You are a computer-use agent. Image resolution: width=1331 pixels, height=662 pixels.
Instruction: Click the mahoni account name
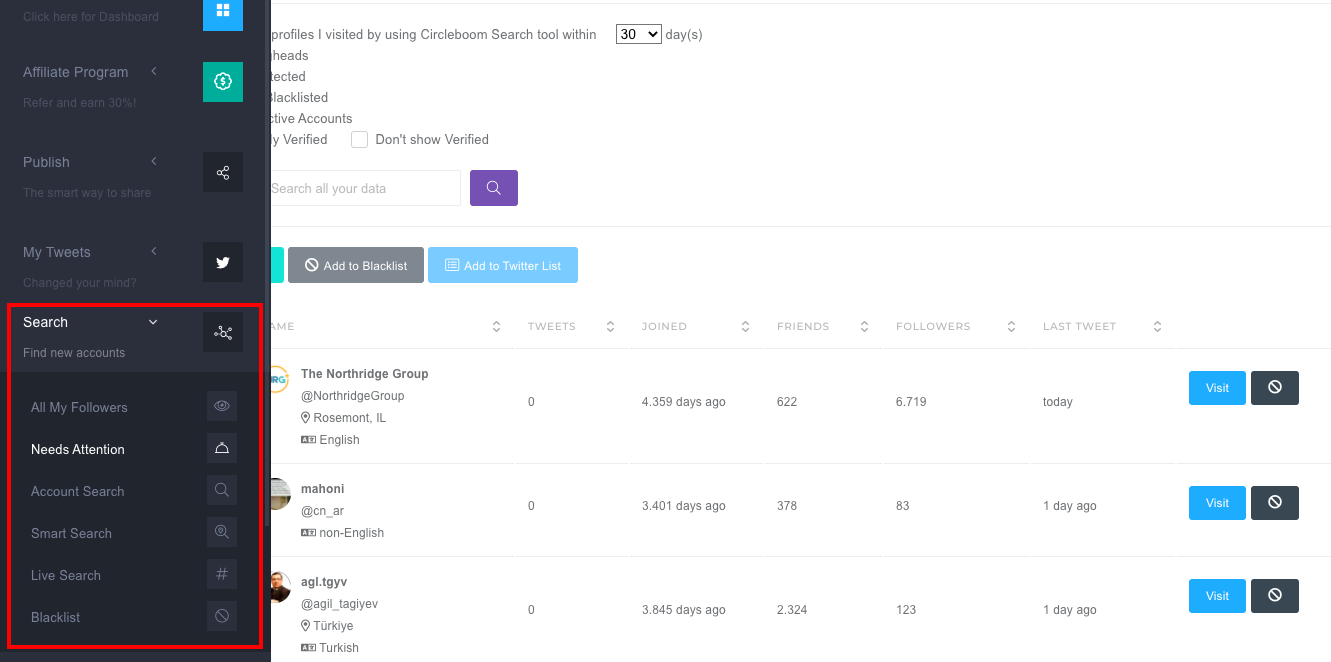click(323, 489)
